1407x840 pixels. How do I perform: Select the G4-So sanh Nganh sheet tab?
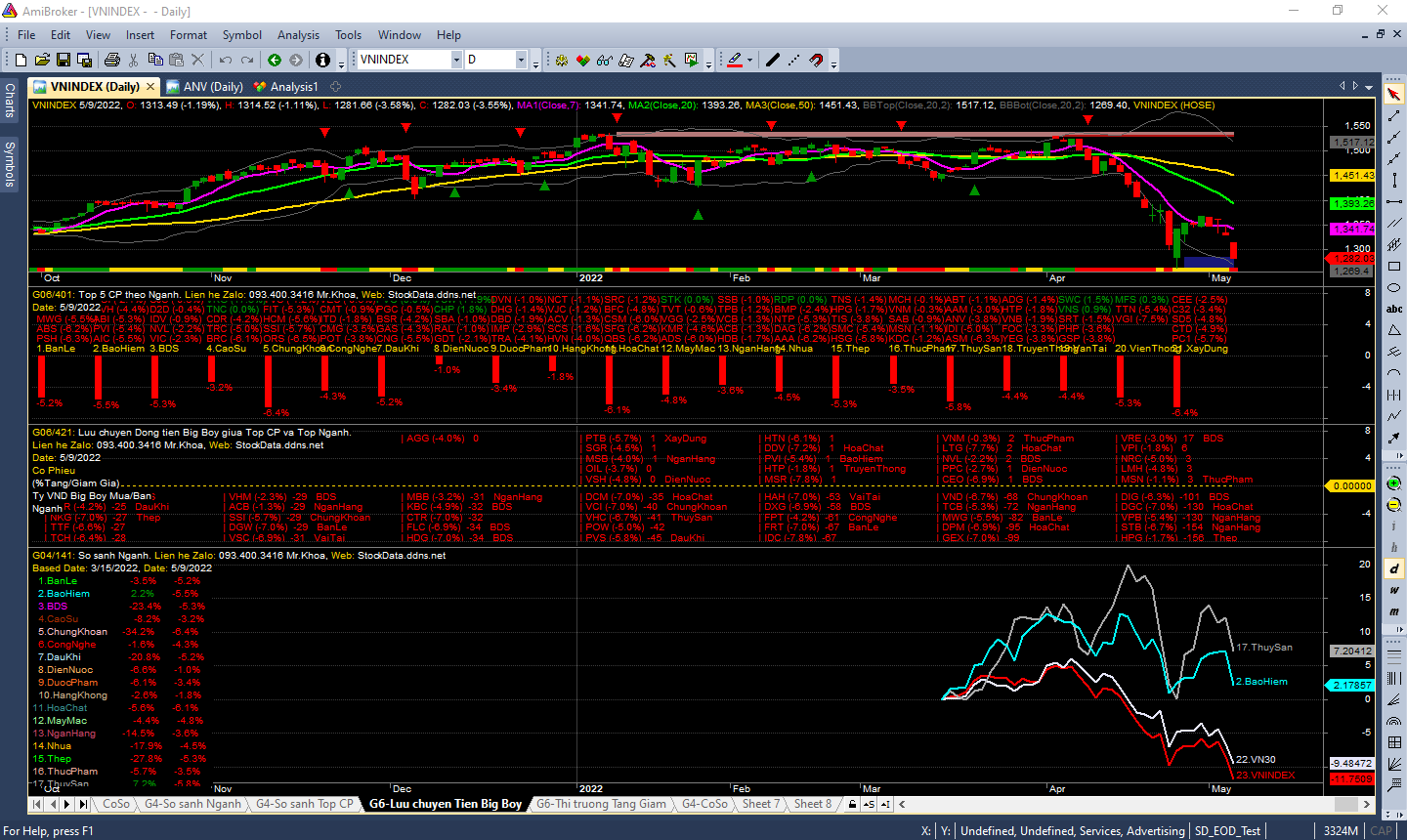pyautogui.click(x=192, y=804)
